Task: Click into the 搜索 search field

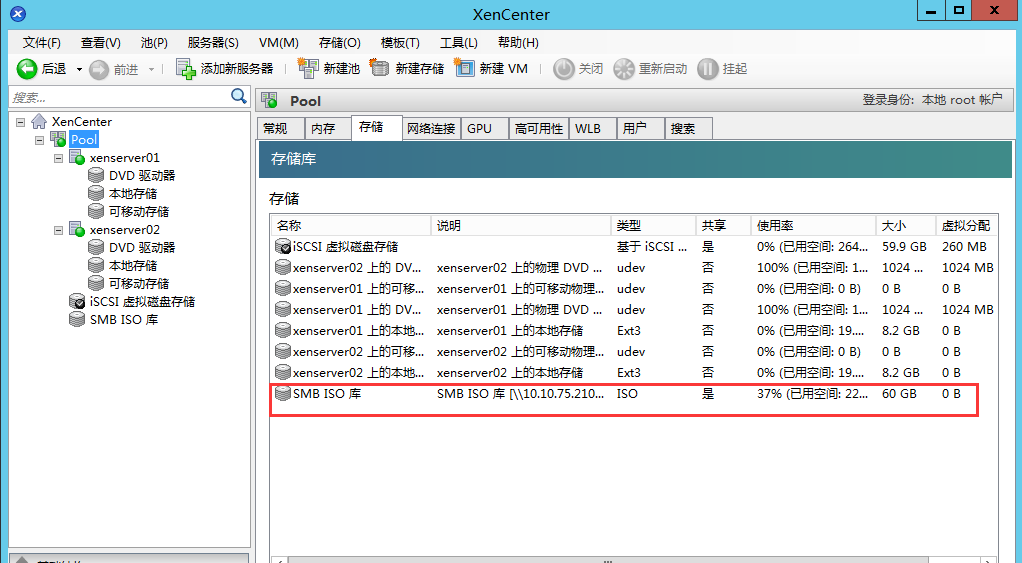Action: click(121, 97)
